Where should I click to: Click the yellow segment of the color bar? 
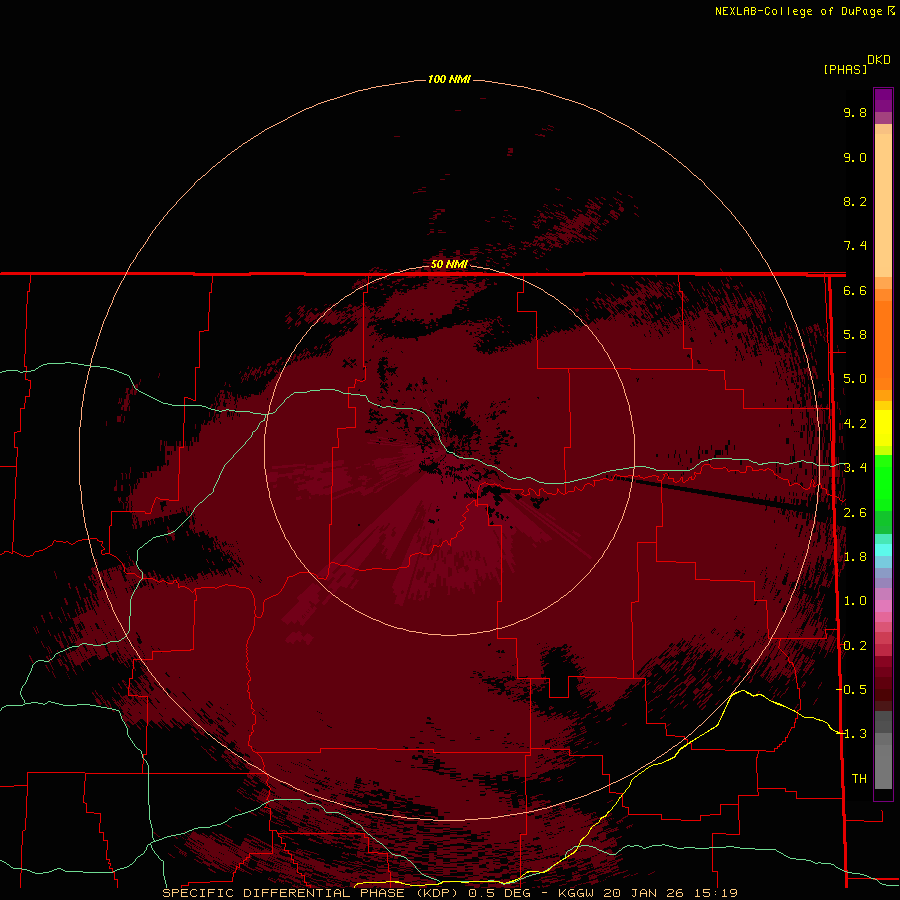pyautogui.click(x=883, y=428)
